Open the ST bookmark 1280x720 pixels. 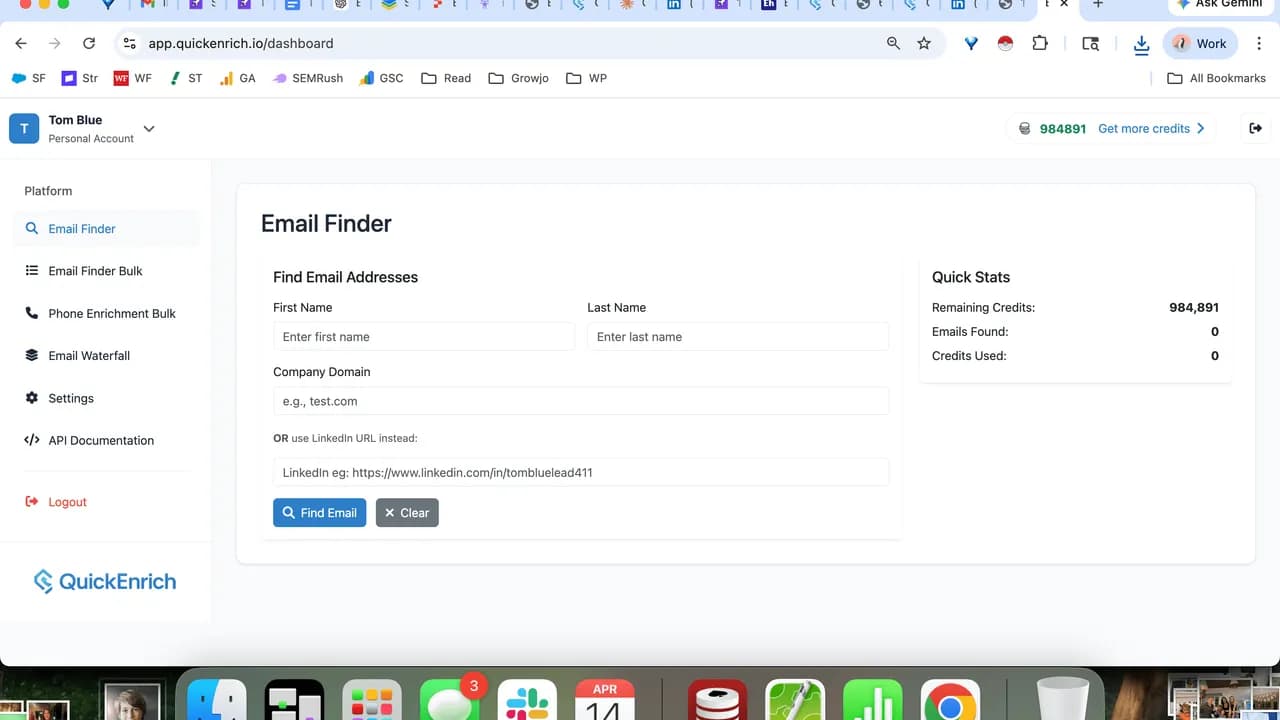[186, 78]
